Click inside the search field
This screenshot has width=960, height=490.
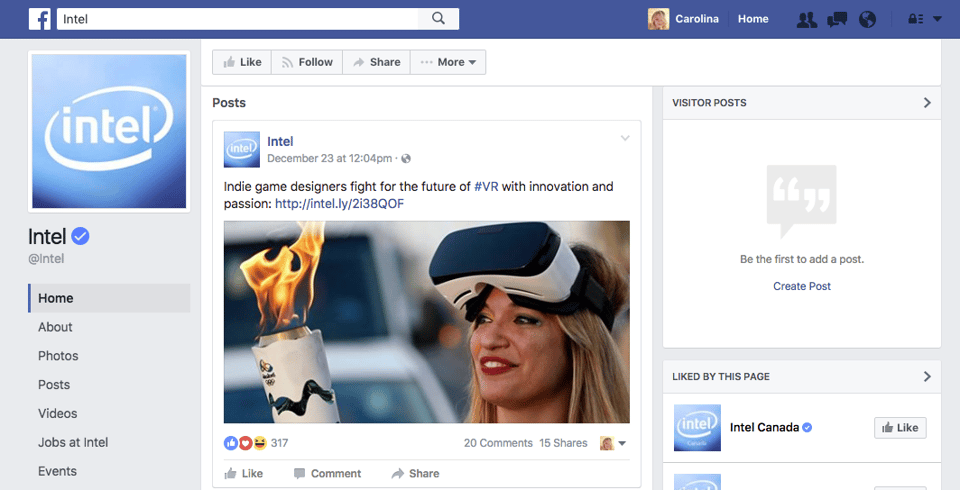(238, 18)
